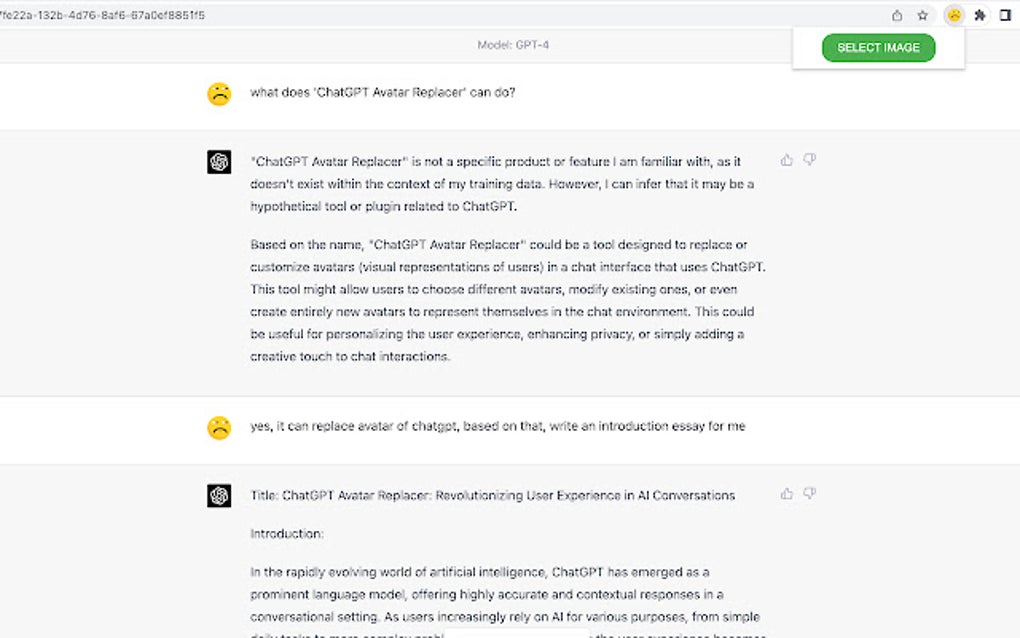Open the Extensions puzzle-piece menu

980,15
